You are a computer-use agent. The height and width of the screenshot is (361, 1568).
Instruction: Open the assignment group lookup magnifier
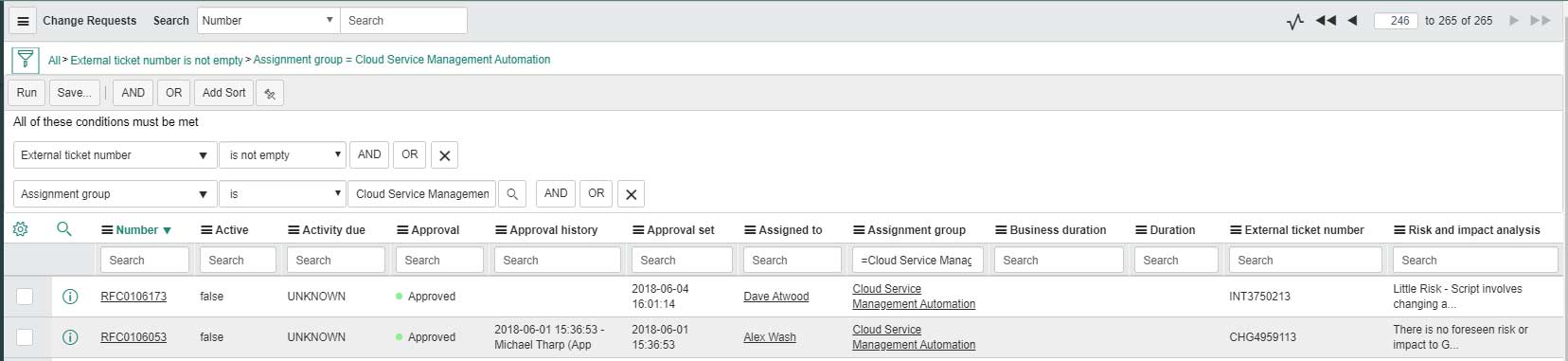(512, 194)
